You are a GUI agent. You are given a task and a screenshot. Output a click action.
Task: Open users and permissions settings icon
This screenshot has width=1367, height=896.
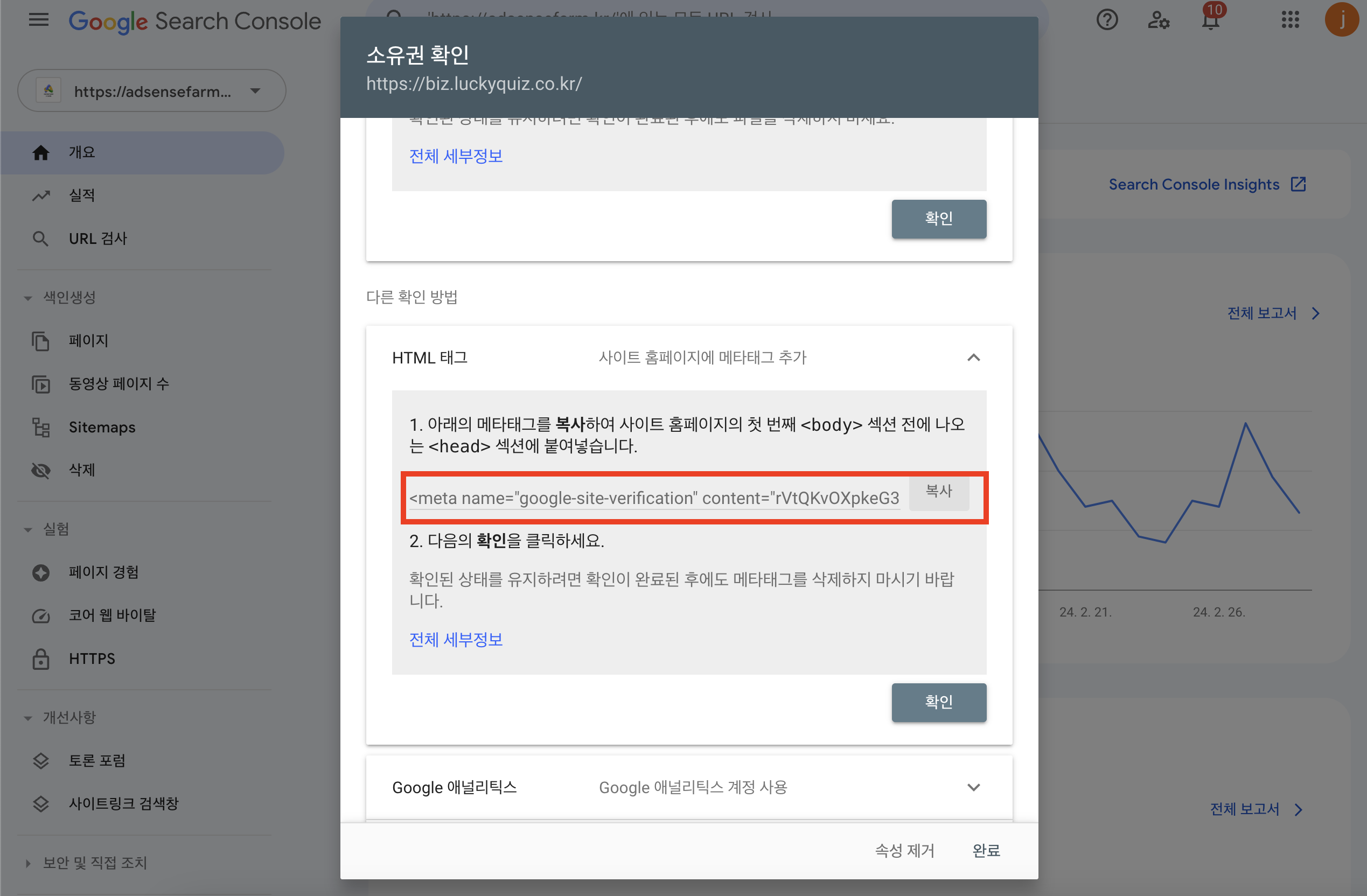coord(1159,20)
